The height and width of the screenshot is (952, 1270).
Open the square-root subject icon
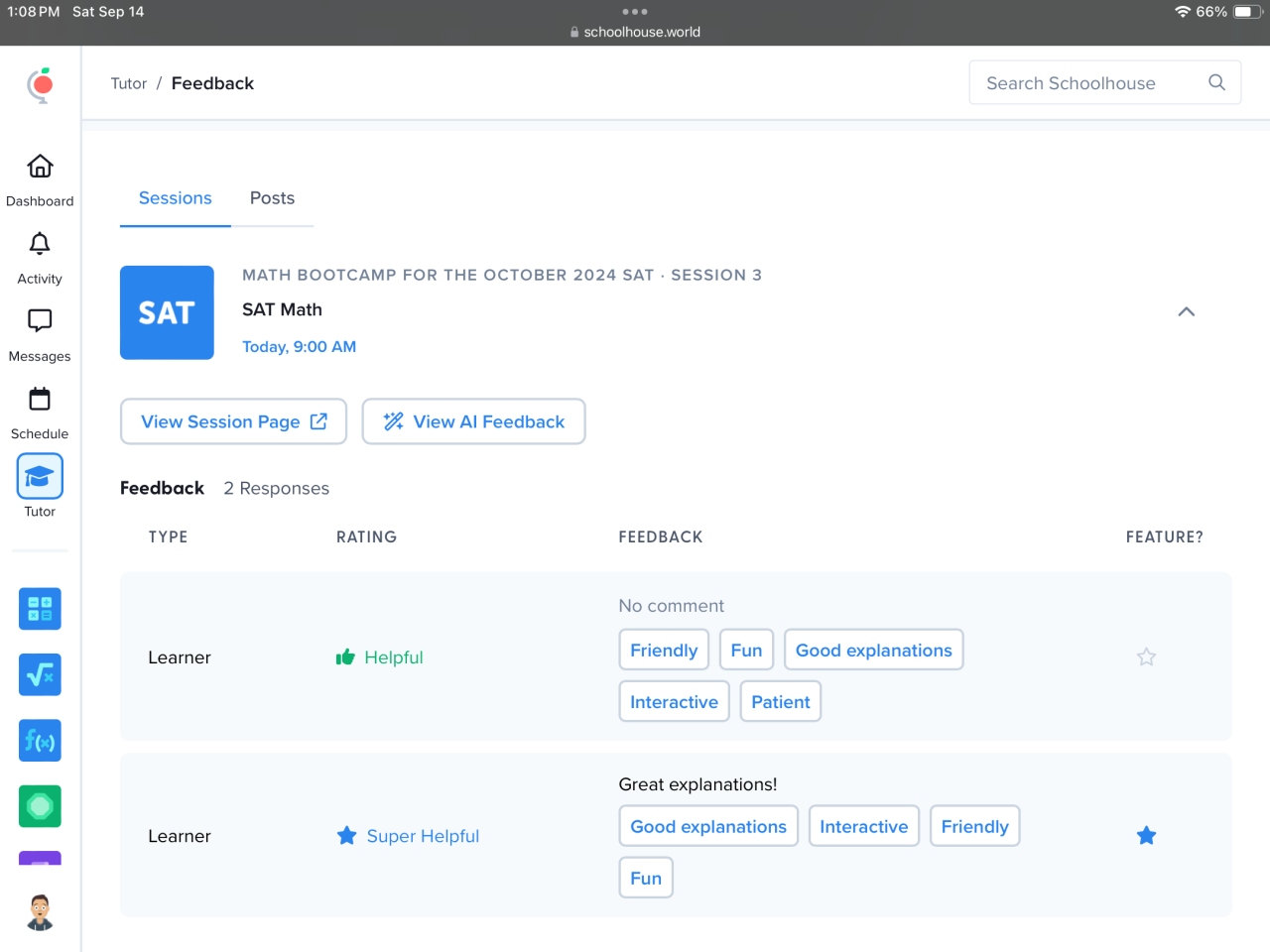click(x=40, y=675)
